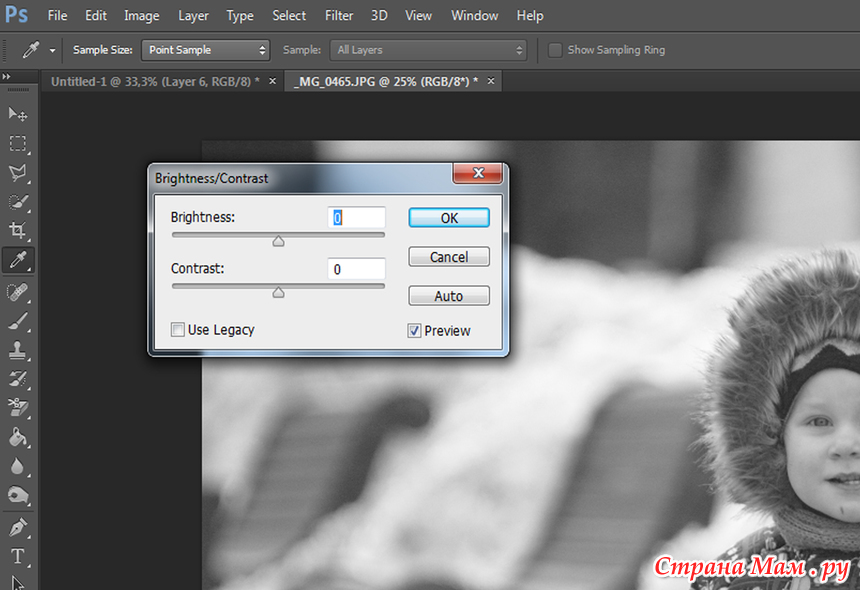Click the Brightness value field
Image resolution: width=860 pixels, height=590 pixels.
[x=357, y=218]
